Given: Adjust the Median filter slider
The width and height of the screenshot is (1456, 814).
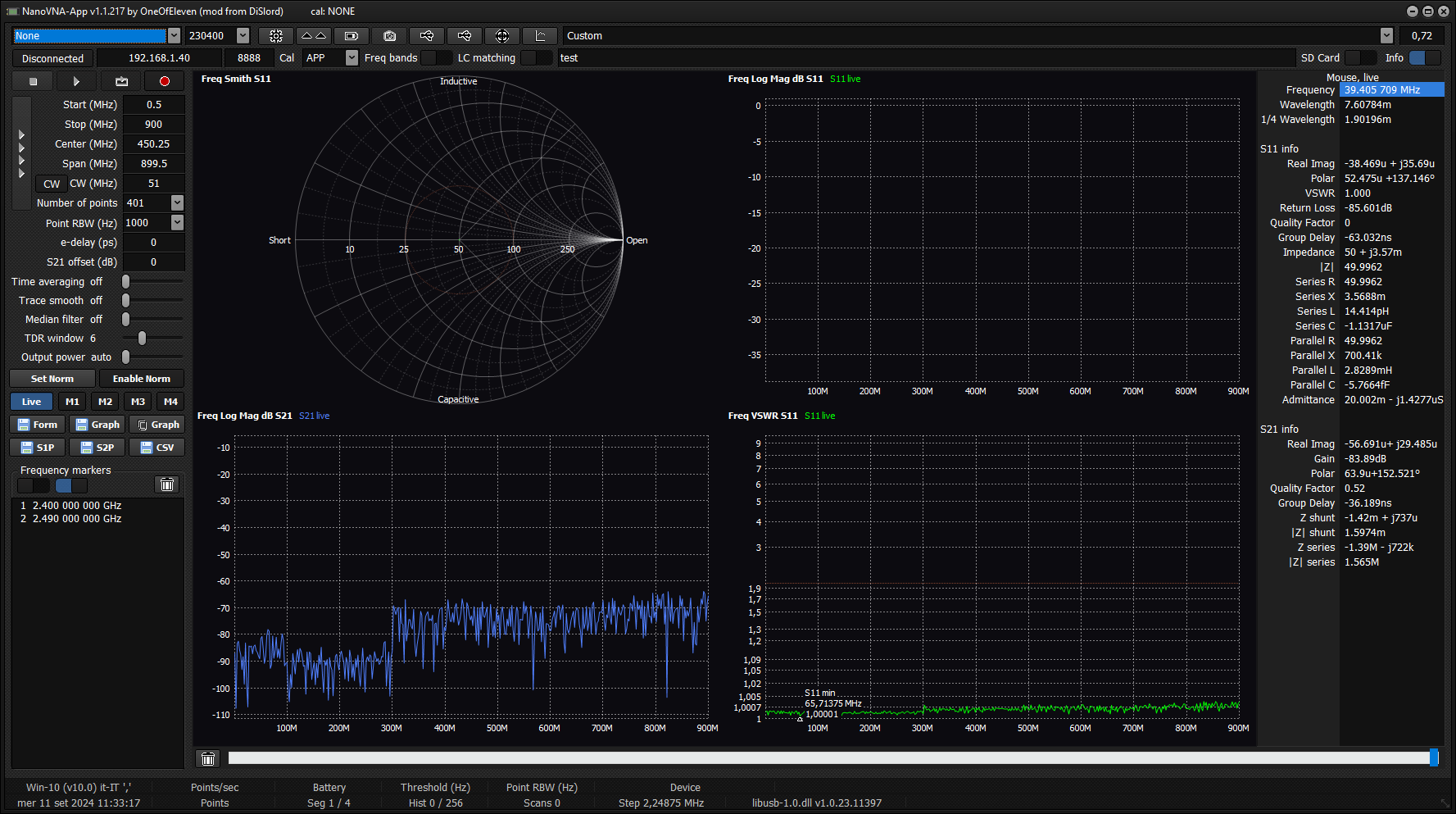Looking at the screenshot, I should [125, 319].
